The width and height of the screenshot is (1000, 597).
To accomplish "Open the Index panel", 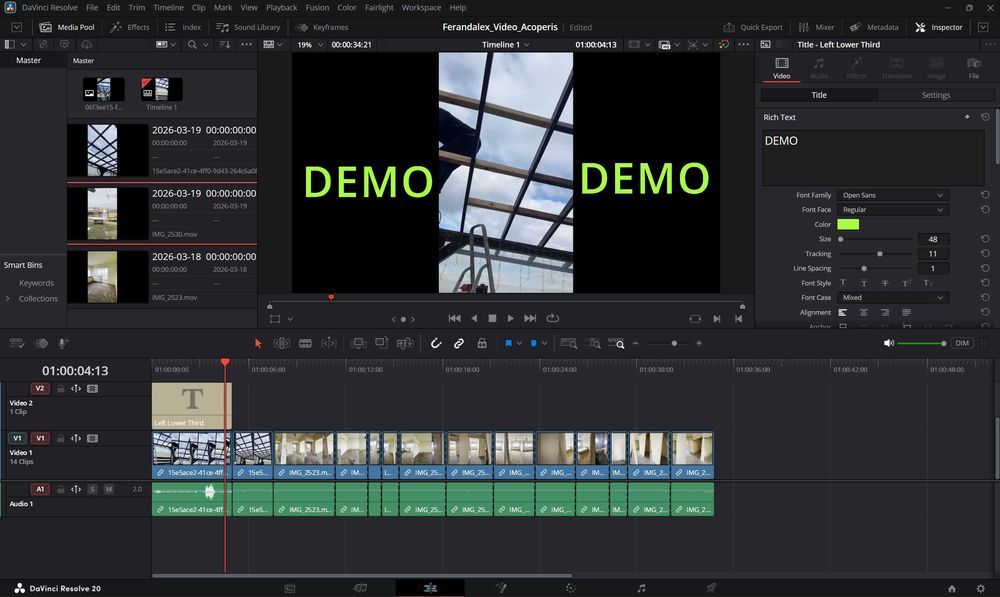I will click(183, 27).
